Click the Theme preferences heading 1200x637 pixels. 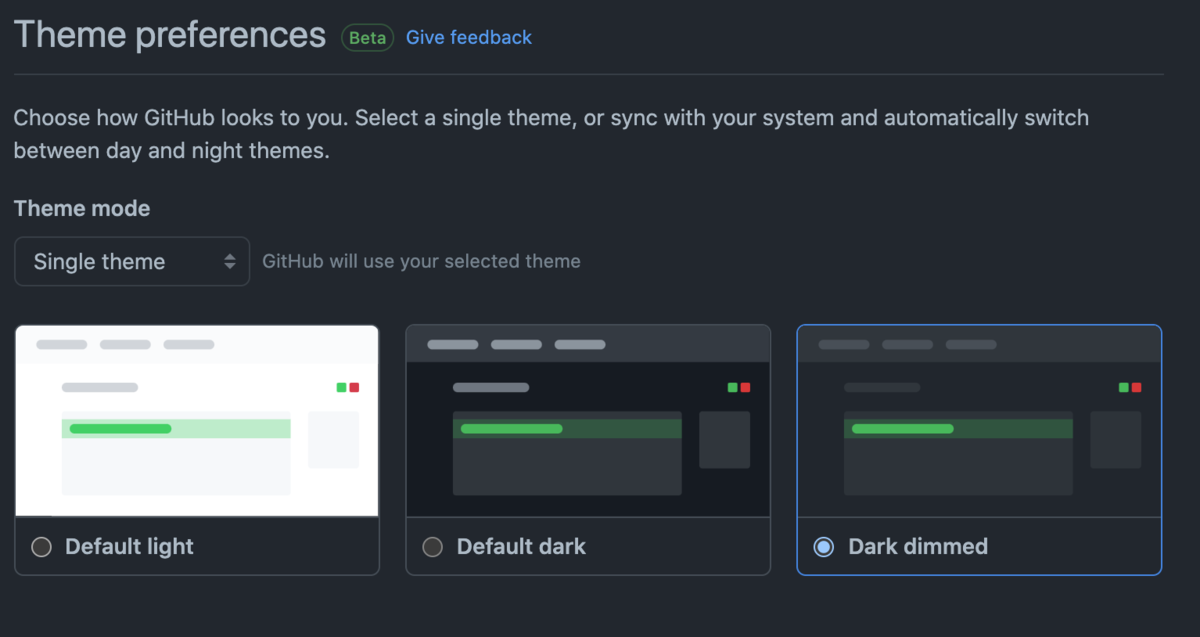pyautogui.click(x=170, y=35)
